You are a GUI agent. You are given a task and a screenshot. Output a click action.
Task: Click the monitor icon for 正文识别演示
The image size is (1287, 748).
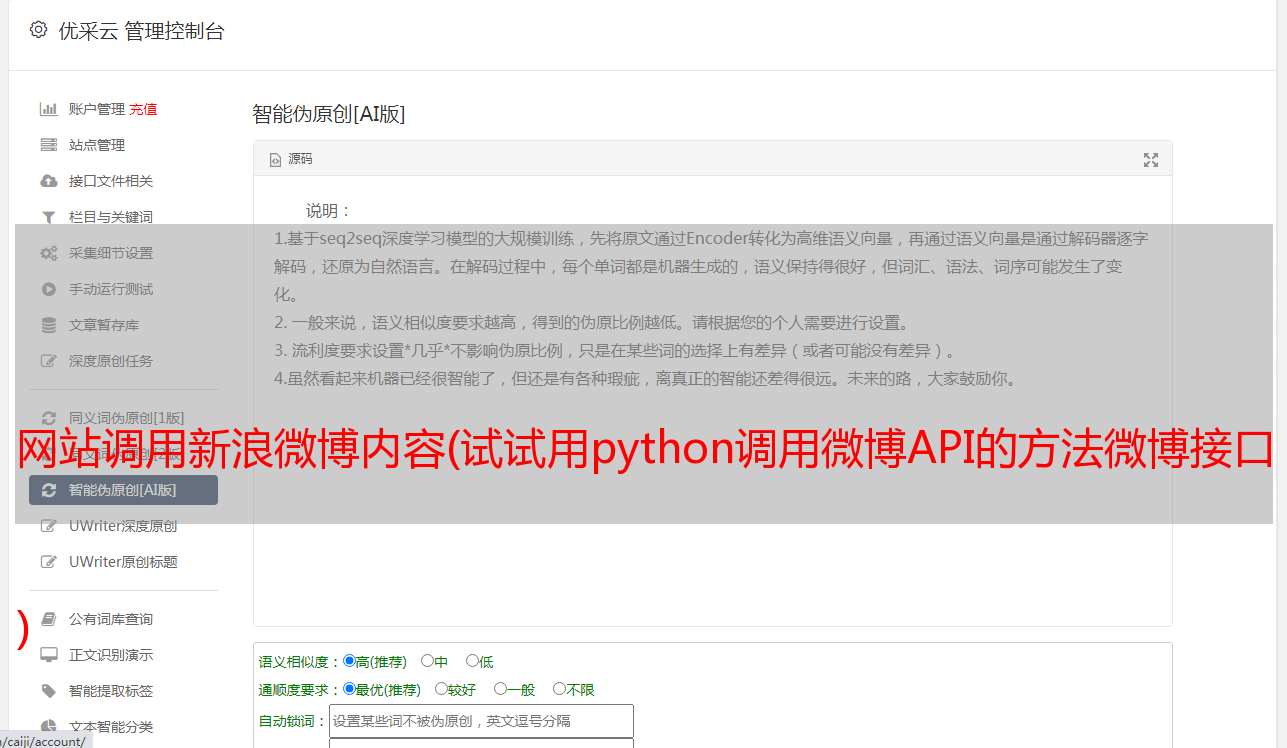[48, 655]
